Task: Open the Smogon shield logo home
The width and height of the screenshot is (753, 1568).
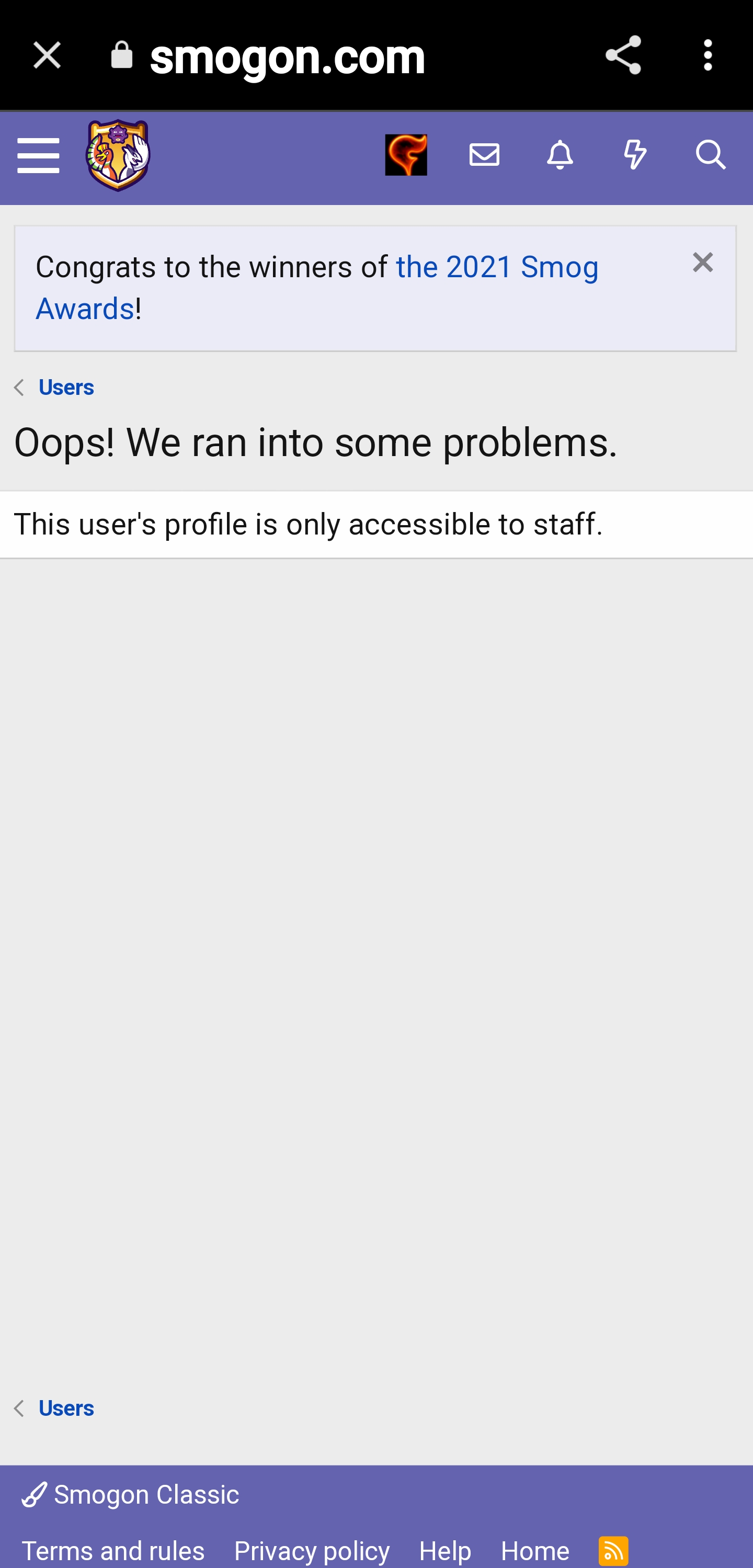Action: [x=118, y=156]
